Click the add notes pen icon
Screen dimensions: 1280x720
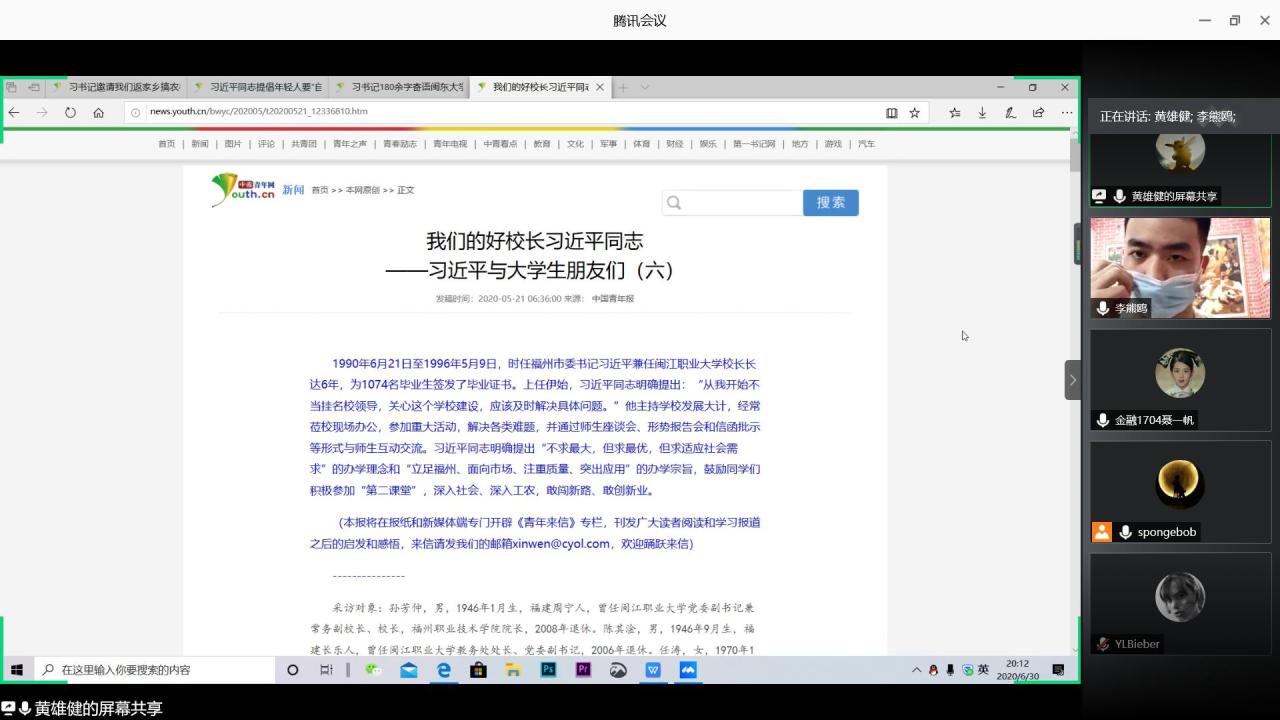point(1010,113)
